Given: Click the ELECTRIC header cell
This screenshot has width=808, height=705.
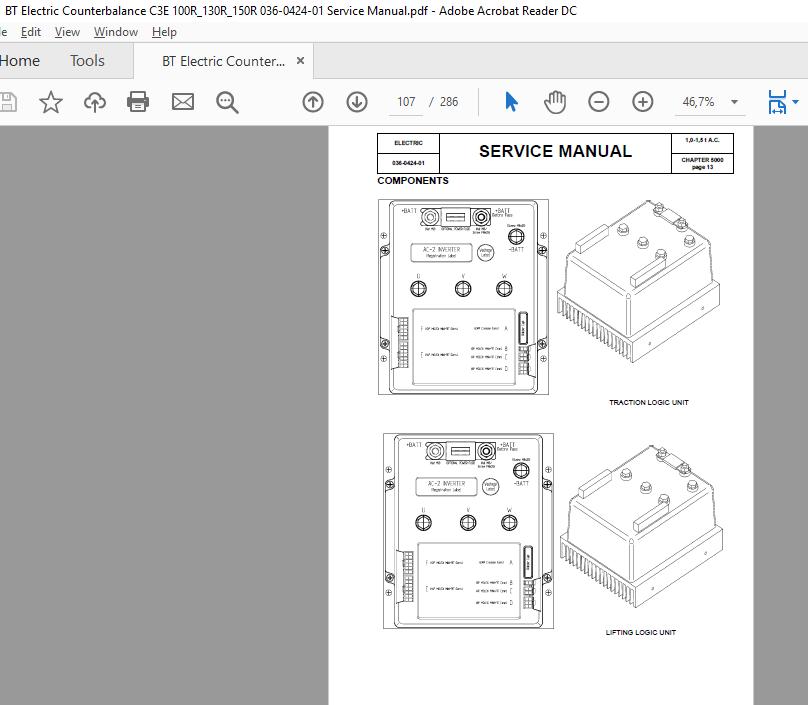Looking at the screenshot, I should 408,143.
